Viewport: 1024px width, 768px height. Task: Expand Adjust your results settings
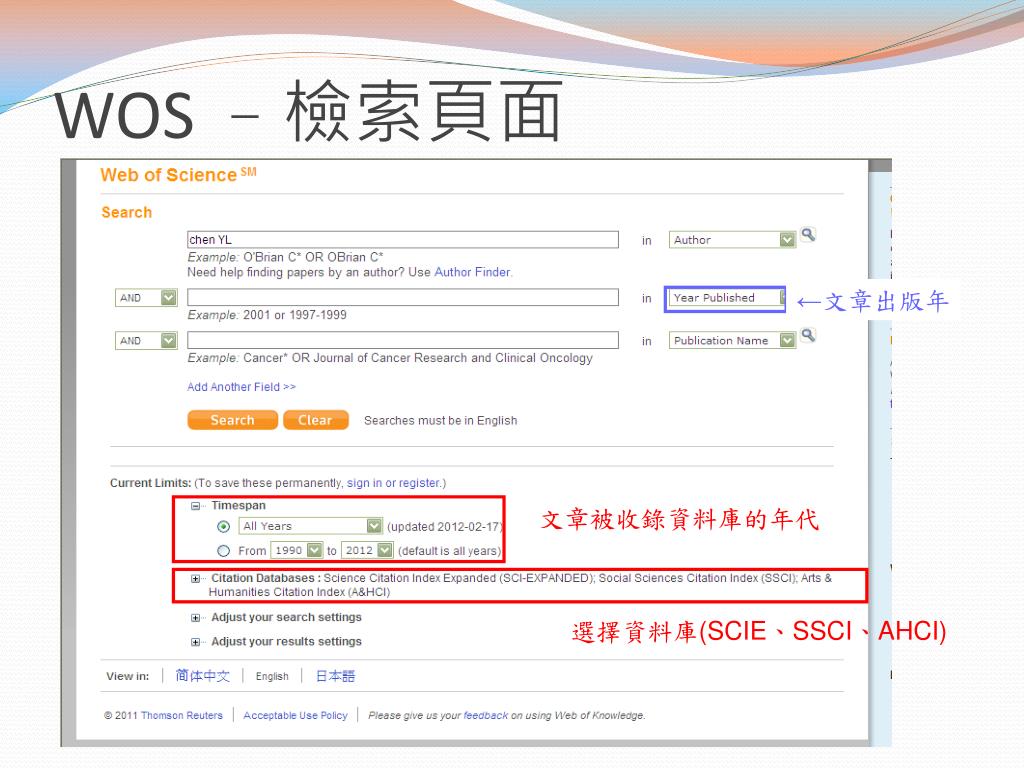pyautogui.click(x=195, y=642)
